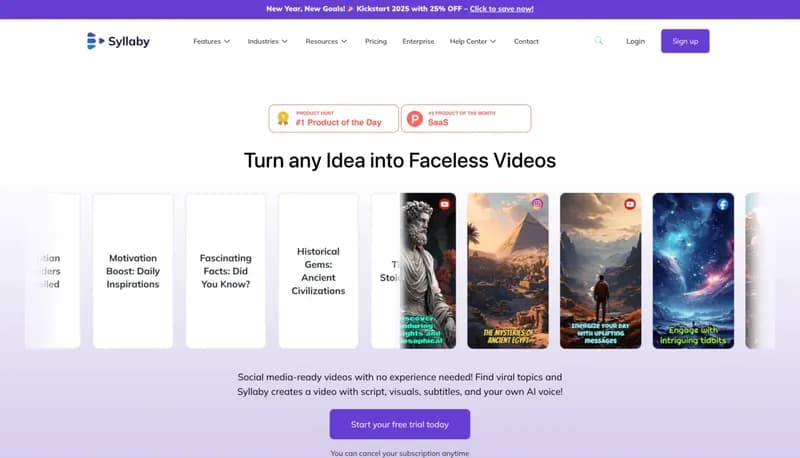The width and height of the screenshot is (800, 458).
Task: Expand the Features dropdown menu
Action: coord(211,41)
